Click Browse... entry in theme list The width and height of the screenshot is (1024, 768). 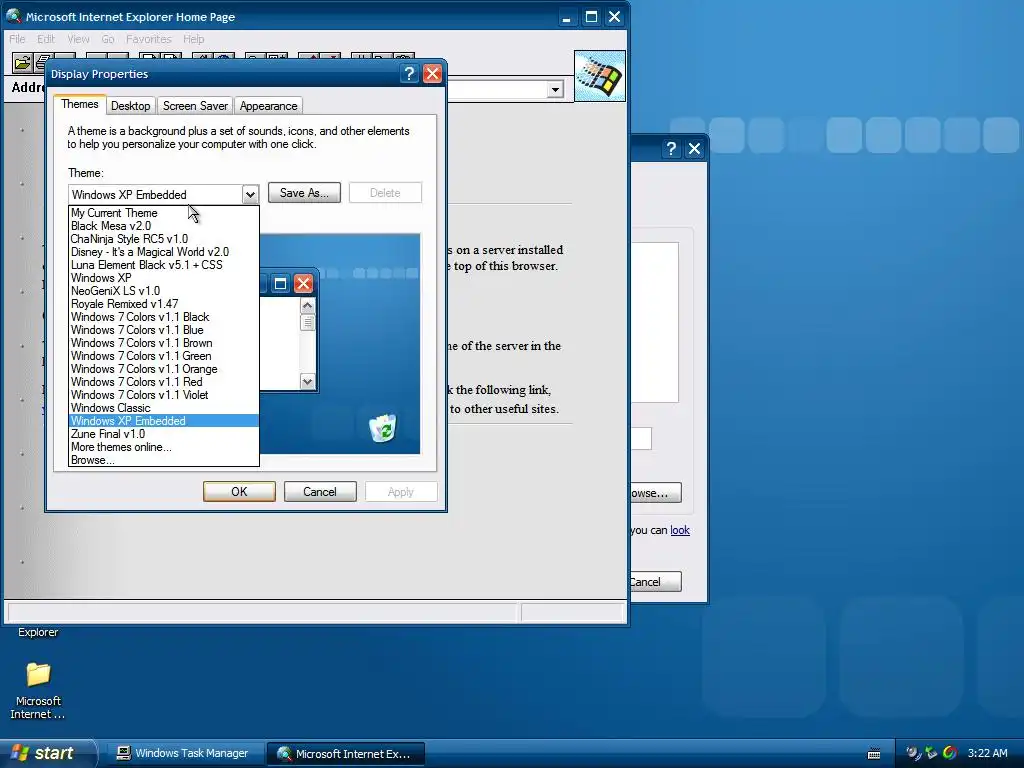(x=164, y=460)
